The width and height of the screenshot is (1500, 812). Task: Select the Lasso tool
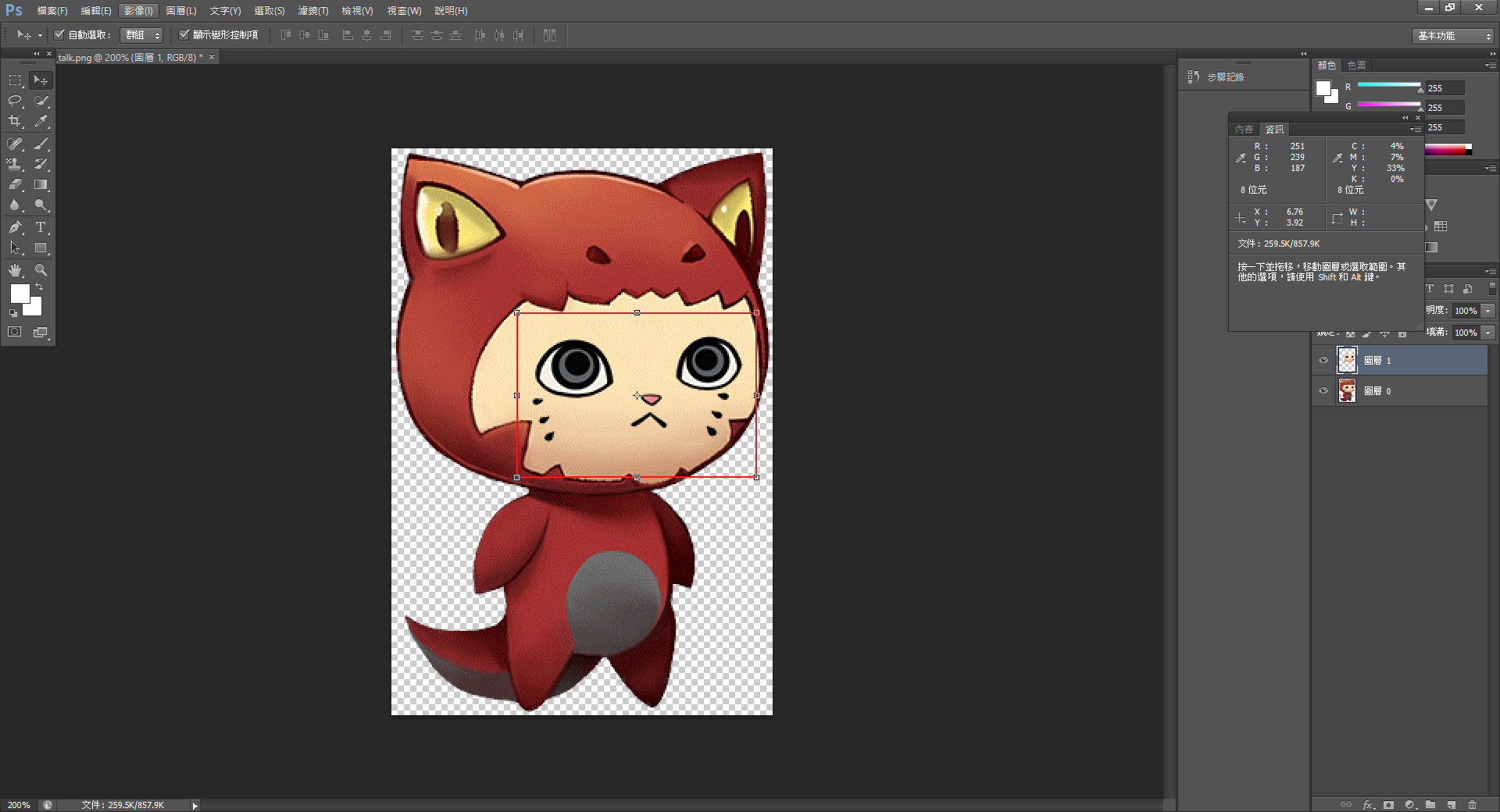[15, 101]
